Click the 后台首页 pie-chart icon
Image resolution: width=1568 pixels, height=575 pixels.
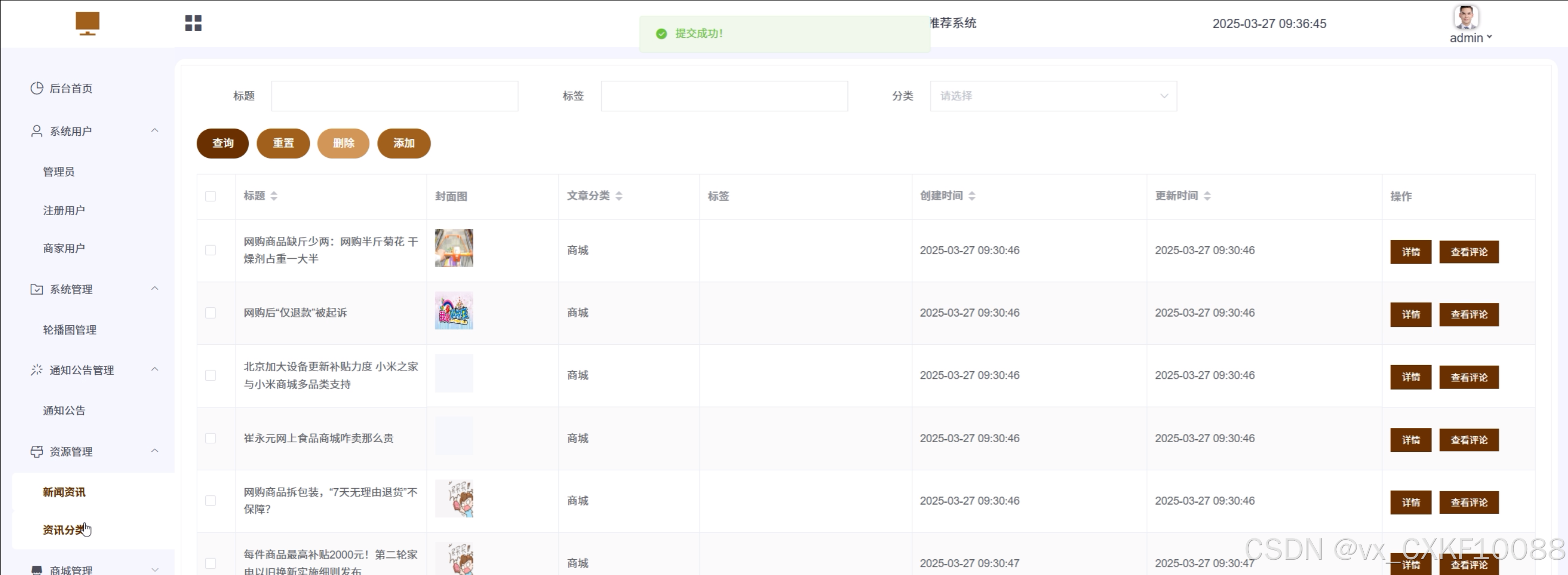37,88
